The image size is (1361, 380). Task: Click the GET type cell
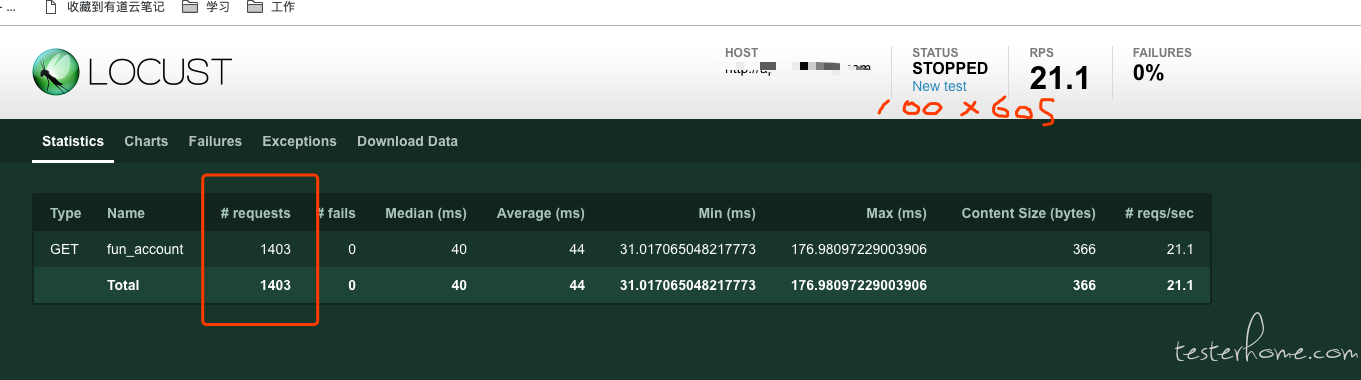pyautogui.click(x=64, y=249)
